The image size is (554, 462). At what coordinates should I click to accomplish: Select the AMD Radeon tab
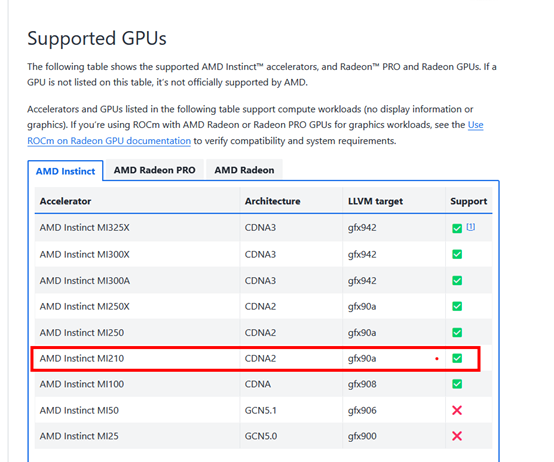244,170
